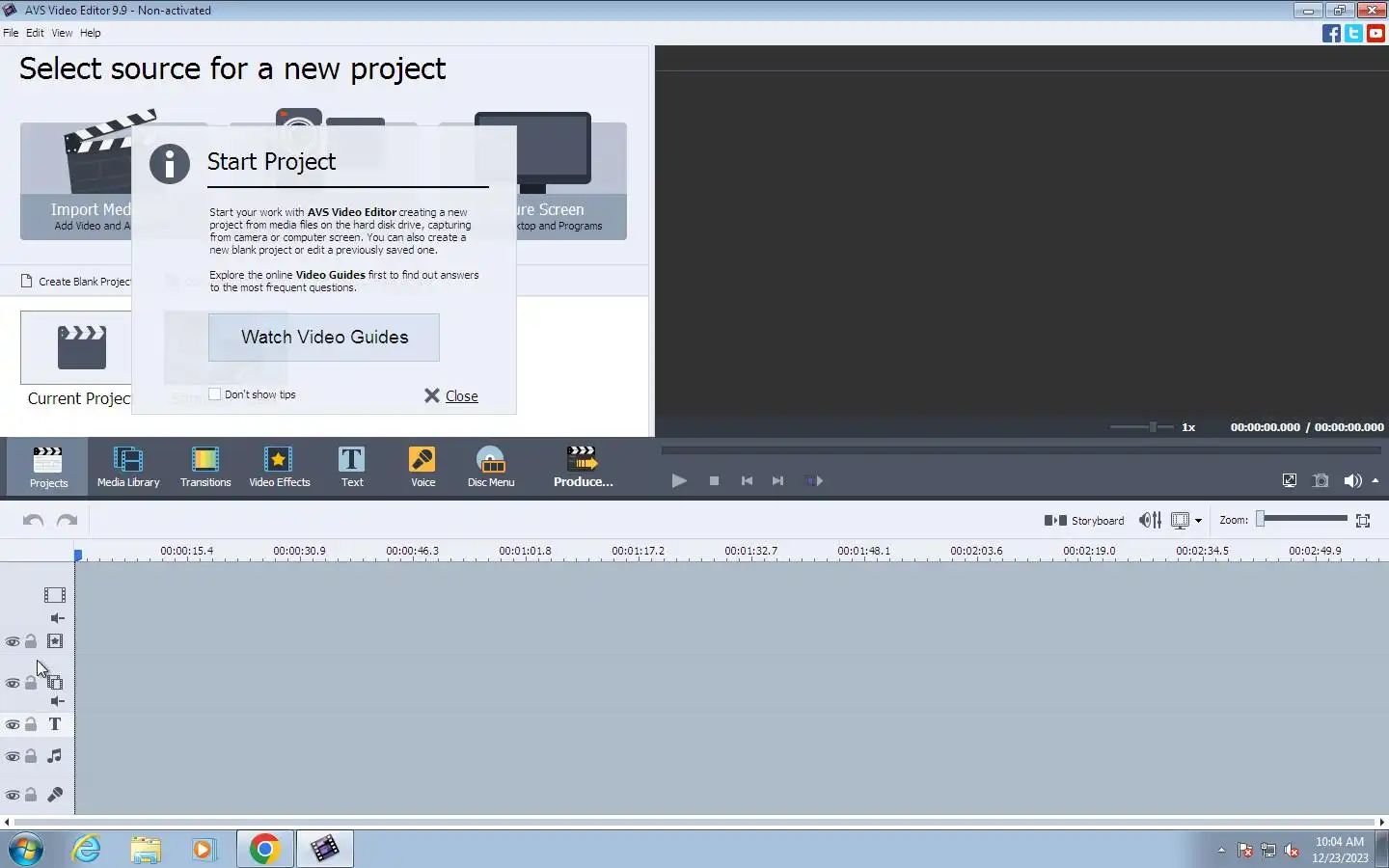Screen dimensions: 1389x868
Task: Click the microphone voice track icon
Action: pyautogui.click(x=55, y=795)
